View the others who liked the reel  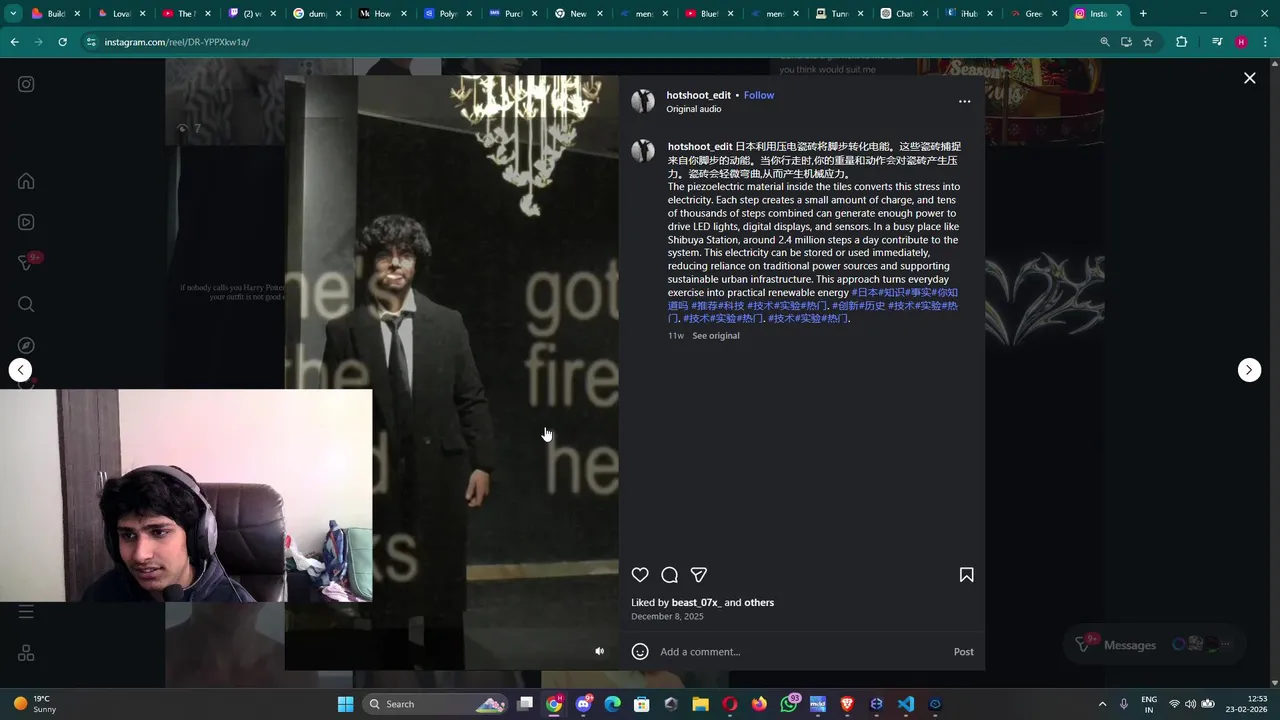759,603
